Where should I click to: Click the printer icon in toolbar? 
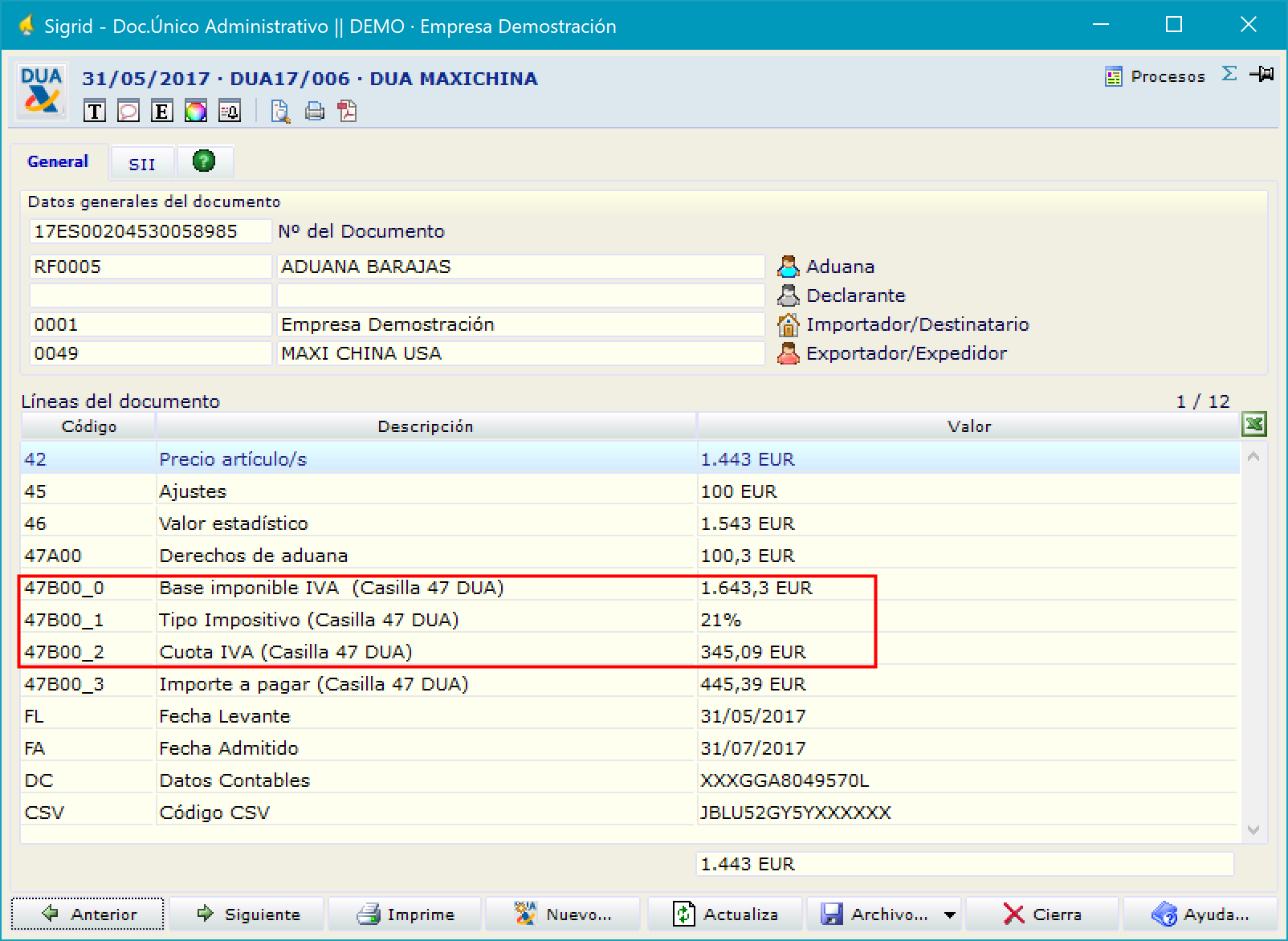tap(315, 111)
